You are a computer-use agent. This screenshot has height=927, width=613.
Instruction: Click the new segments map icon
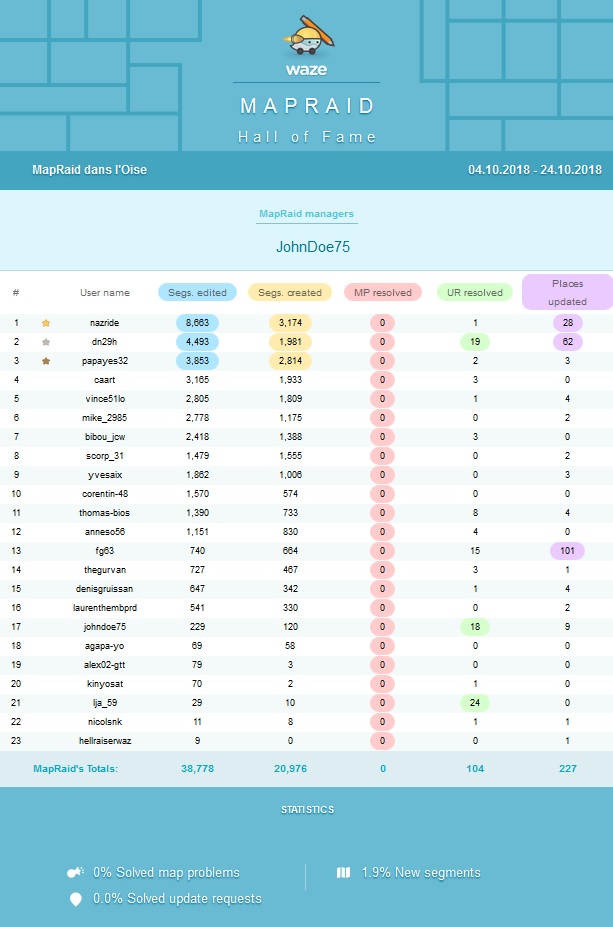[x=344, y=873]
